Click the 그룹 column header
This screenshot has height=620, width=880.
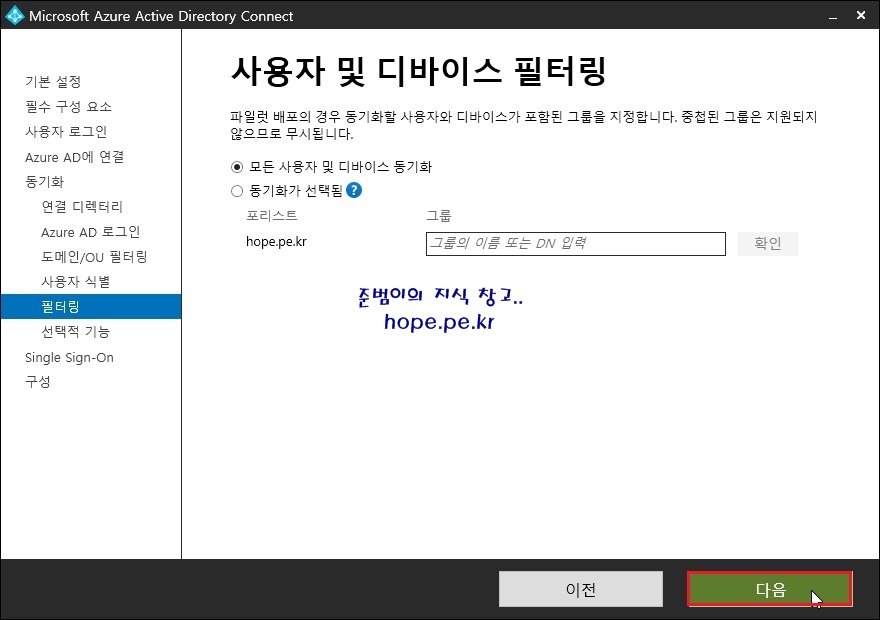pyautogui.click(x=439, y=215)
